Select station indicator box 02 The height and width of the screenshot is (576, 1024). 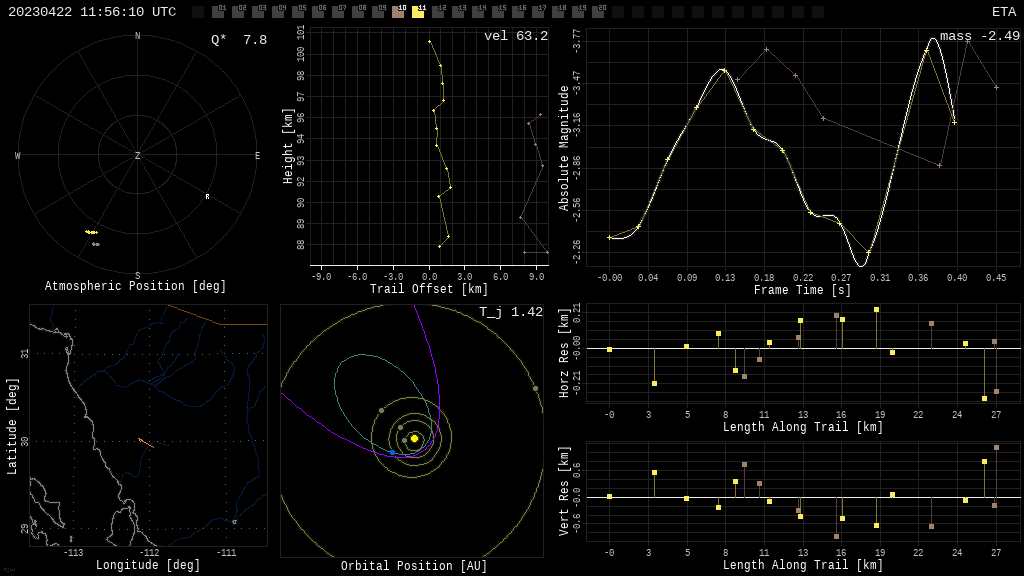238,12
